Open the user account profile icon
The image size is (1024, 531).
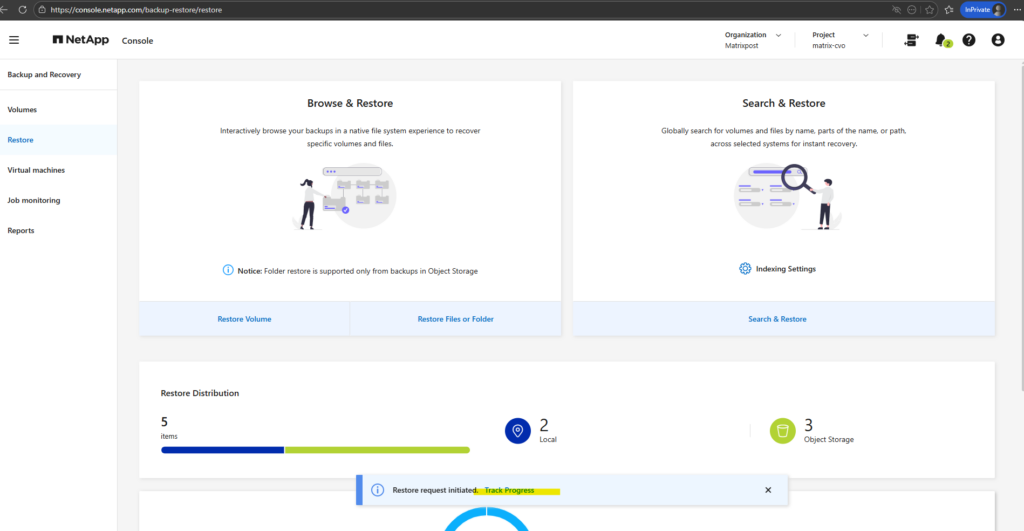(x=997, y=40)
